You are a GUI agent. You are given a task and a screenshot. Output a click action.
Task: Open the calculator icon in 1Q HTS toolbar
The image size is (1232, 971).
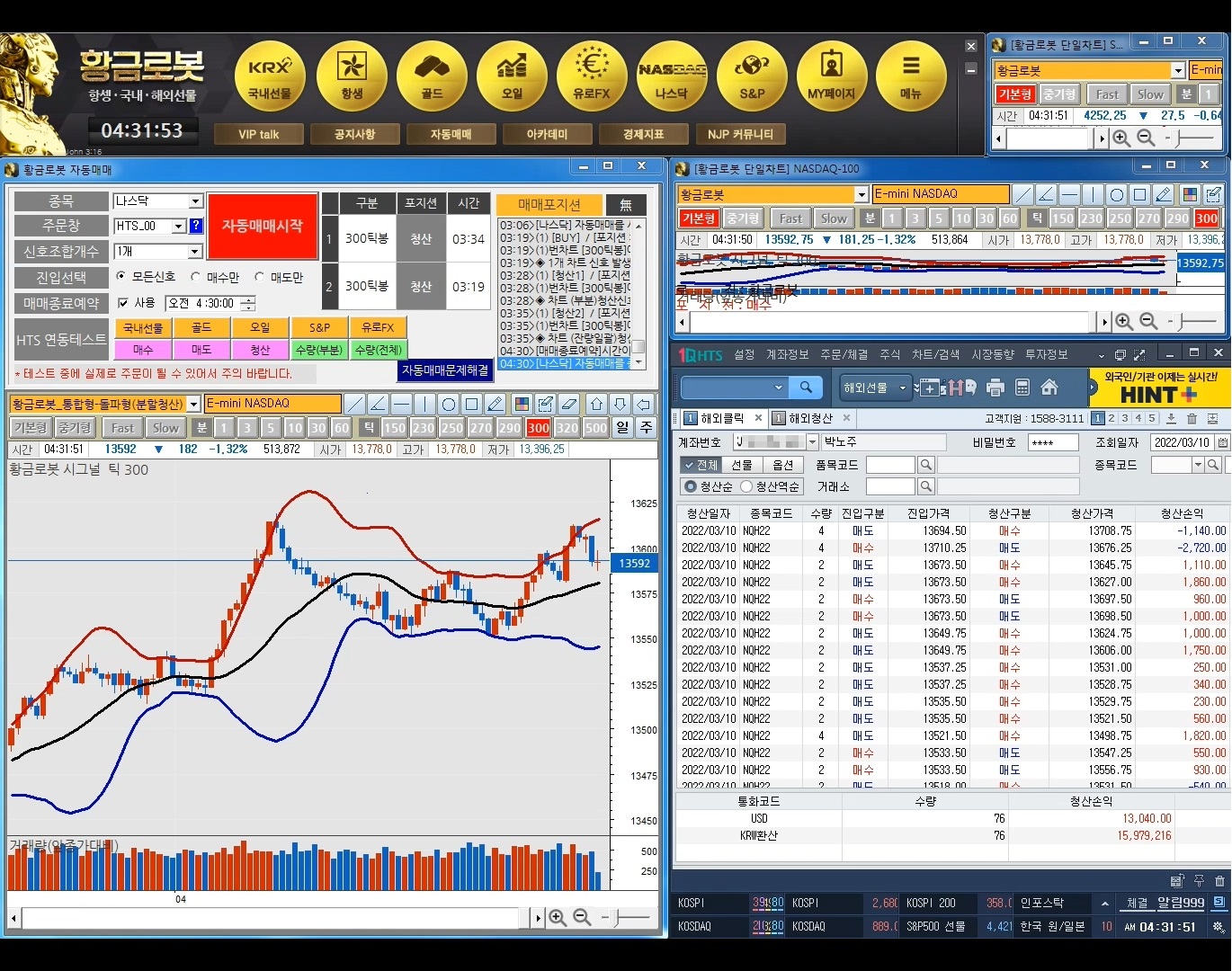(1022, 388)
